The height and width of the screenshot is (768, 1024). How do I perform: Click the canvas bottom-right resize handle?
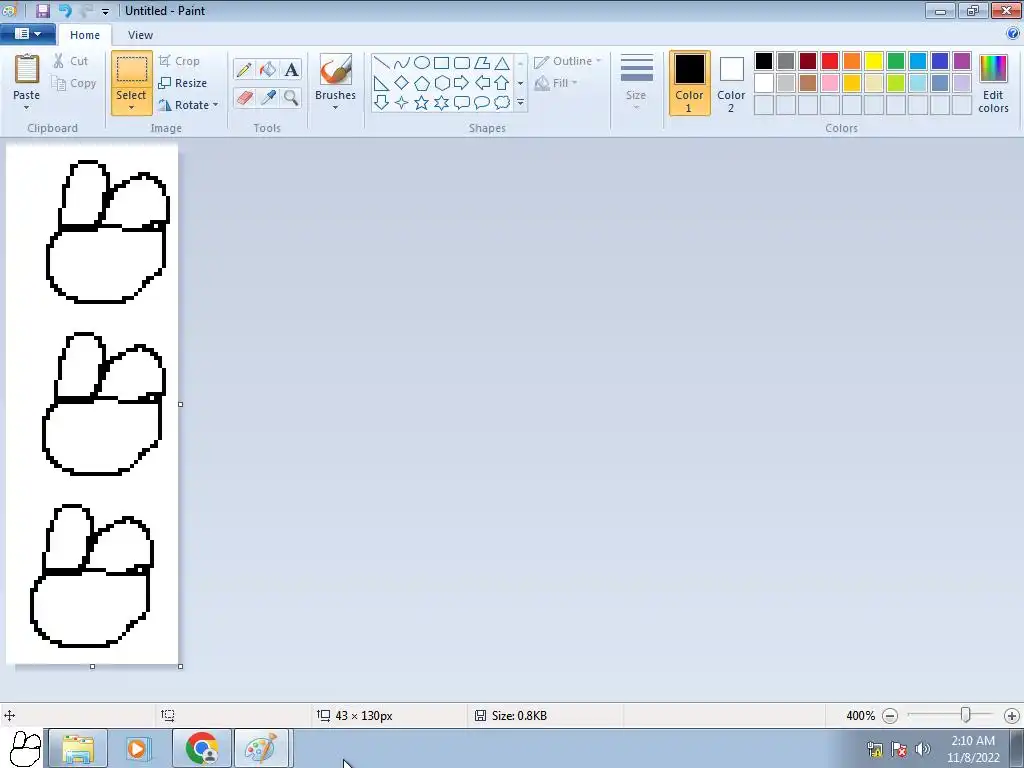click(x=181, y=666)
